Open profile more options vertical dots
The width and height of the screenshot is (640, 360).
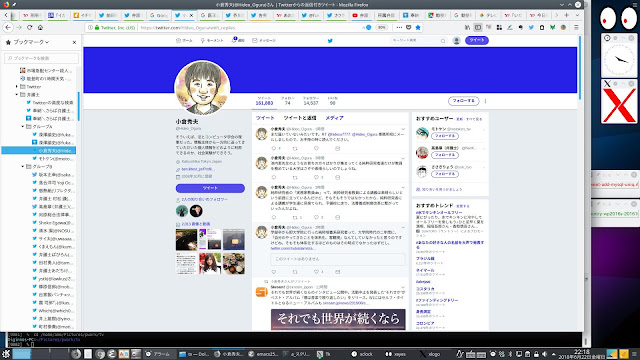[x=485, y=100]
